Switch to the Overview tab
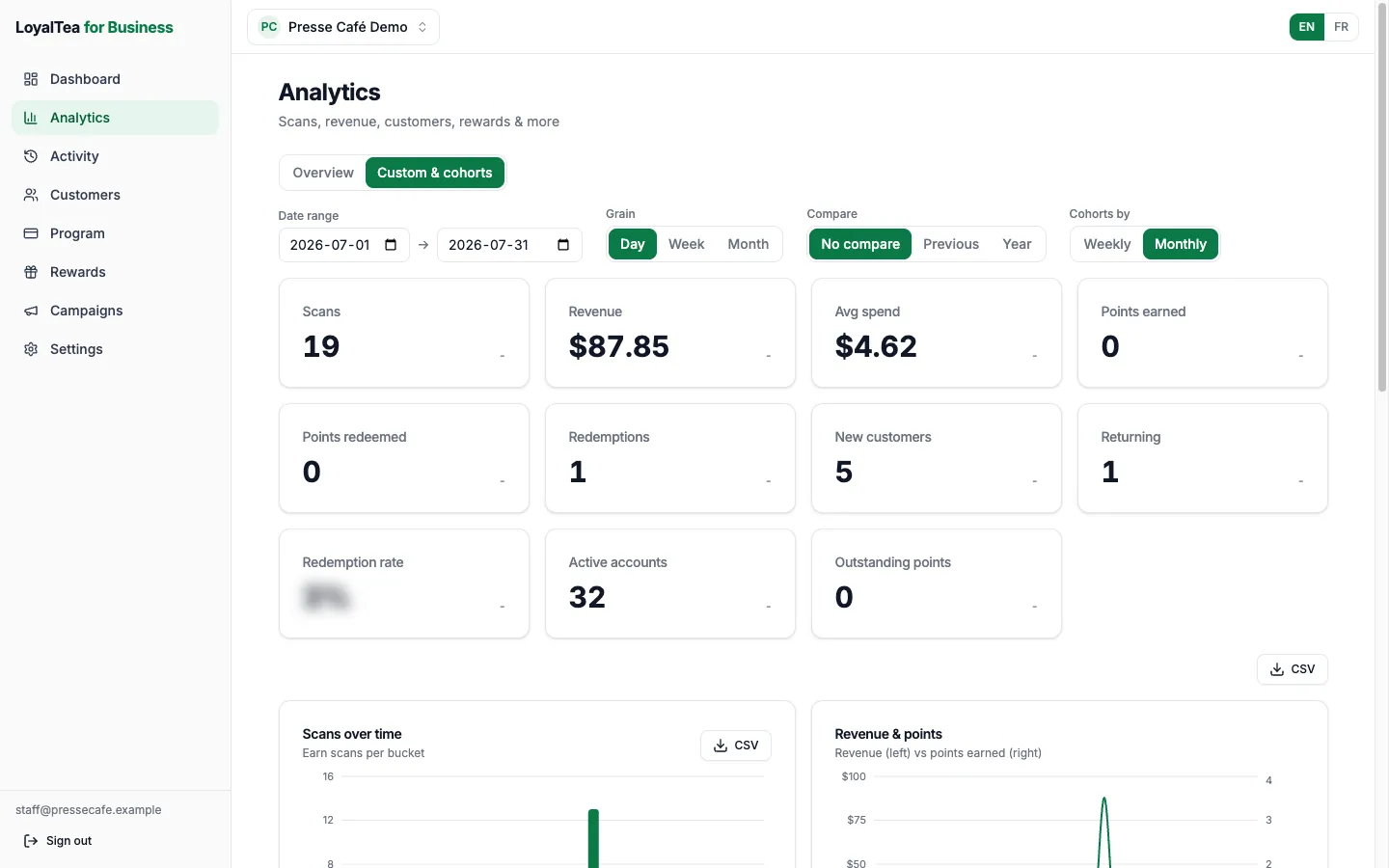The image size is (1389, 868). (323, 173)
